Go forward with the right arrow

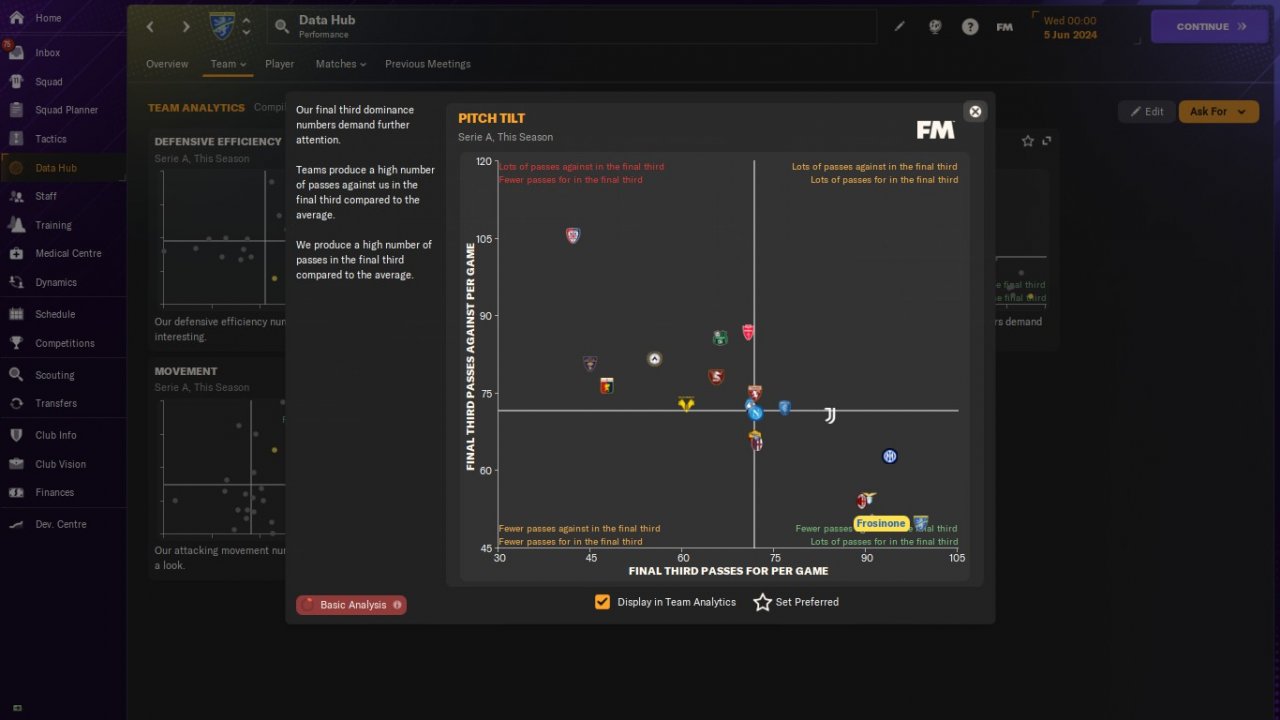(185, 27)
